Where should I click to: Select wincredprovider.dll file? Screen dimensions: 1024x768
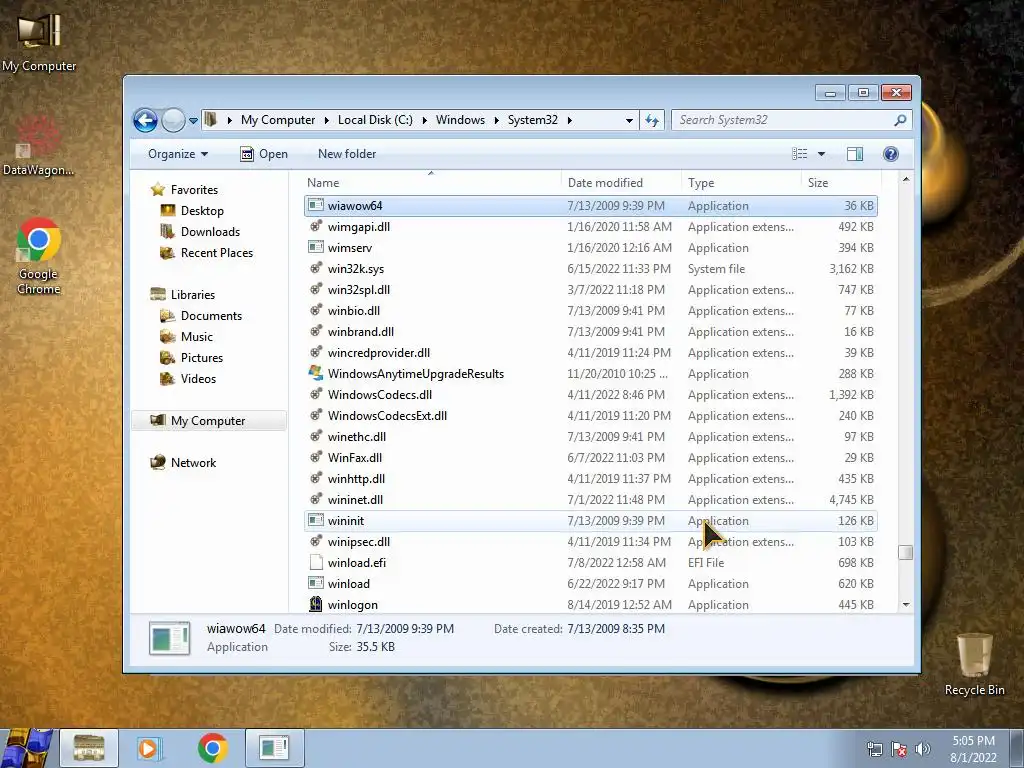tap(590, 353)
